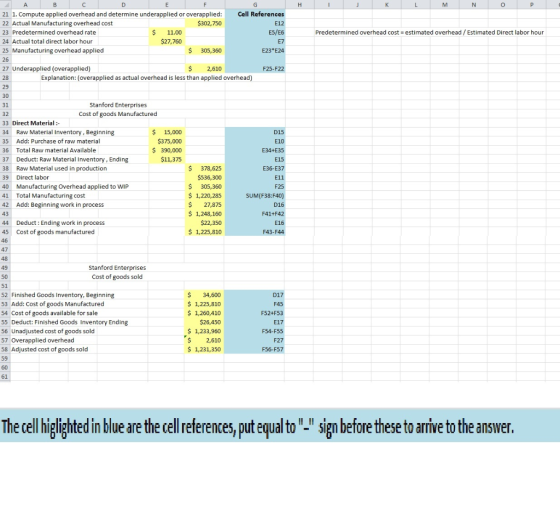Select row 26 header
The image size is (560, 516).
point(5,60)
